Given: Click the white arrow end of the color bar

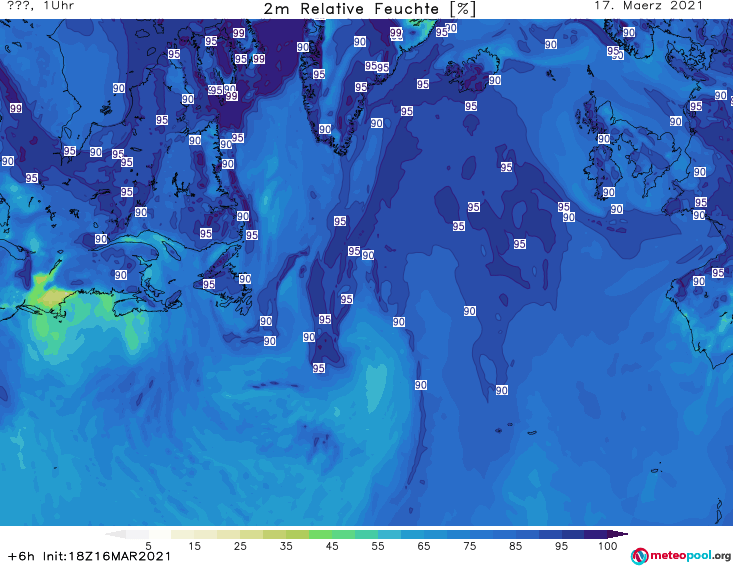Looking at the screenshot, I should point(115,534).
